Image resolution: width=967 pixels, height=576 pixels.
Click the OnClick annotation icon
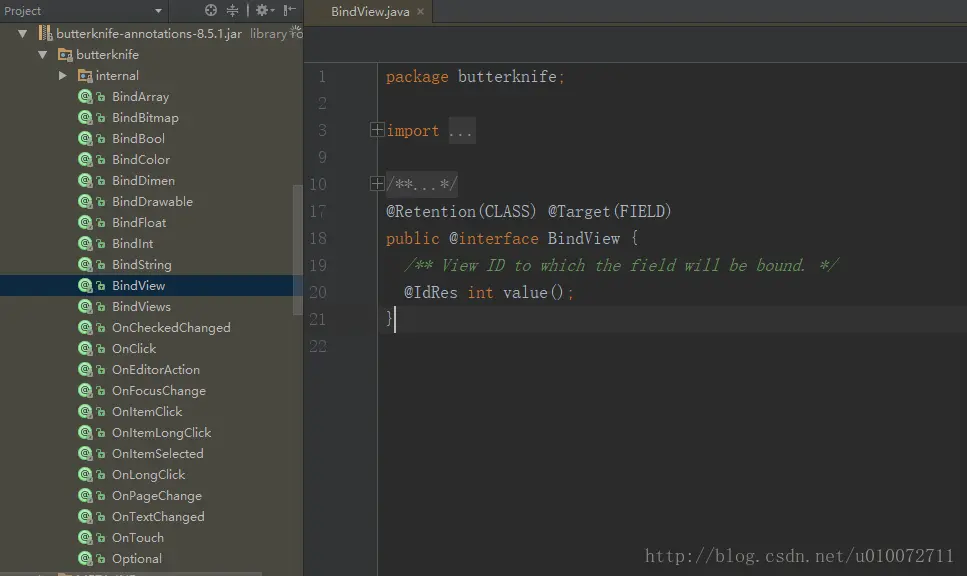point(85,348)
